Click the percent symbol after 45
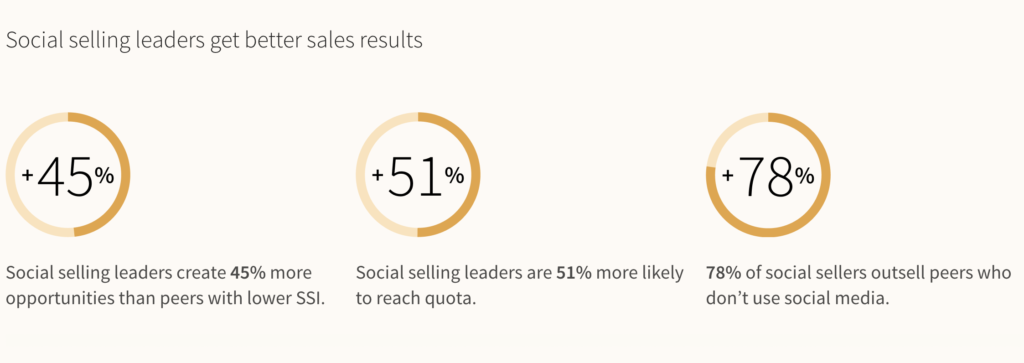Screen dimensions: 1024x363 [x=104, y=175]
